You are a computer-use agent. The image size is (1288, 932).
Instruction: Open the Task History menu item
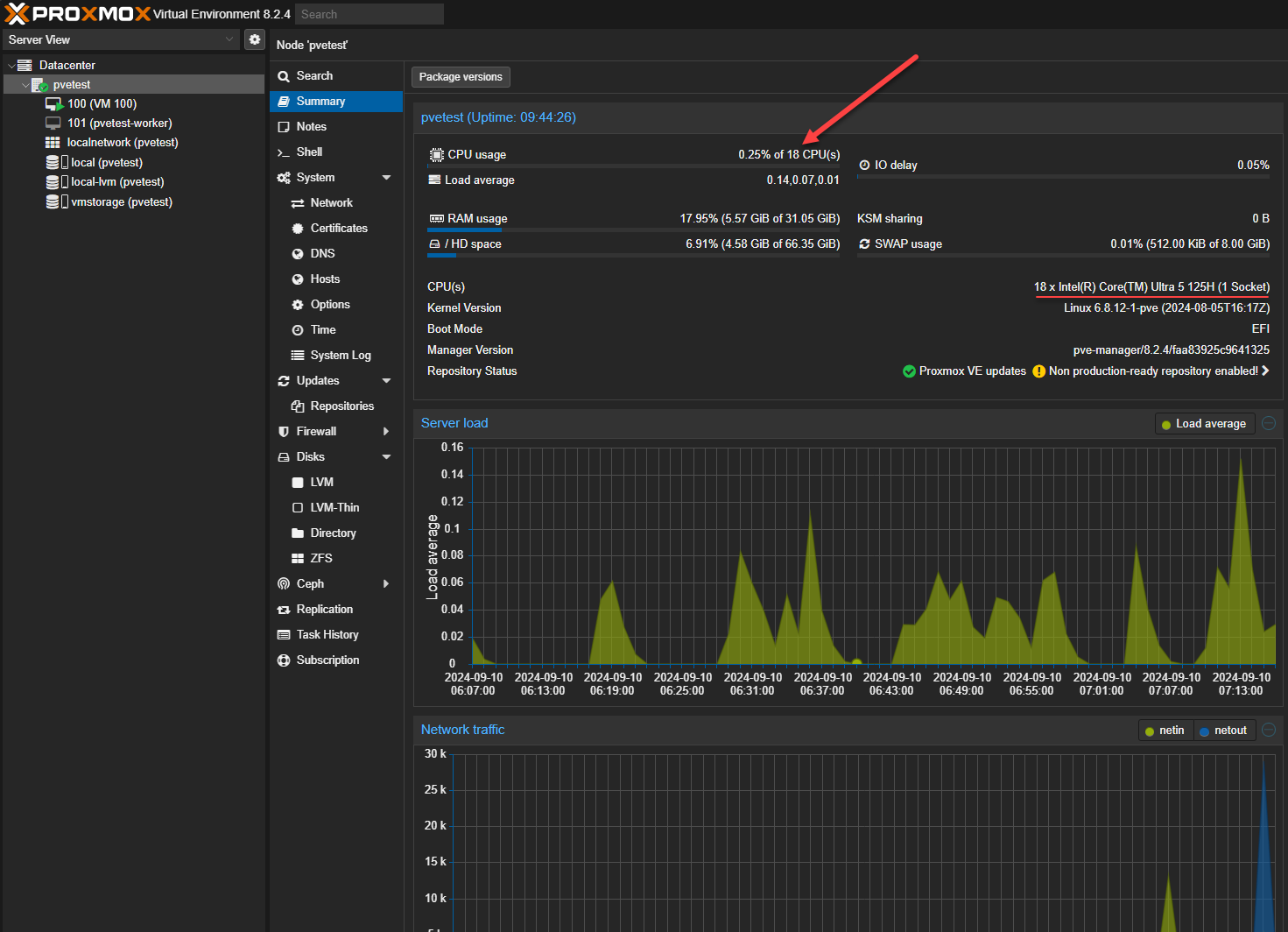[x=327, y=635]
